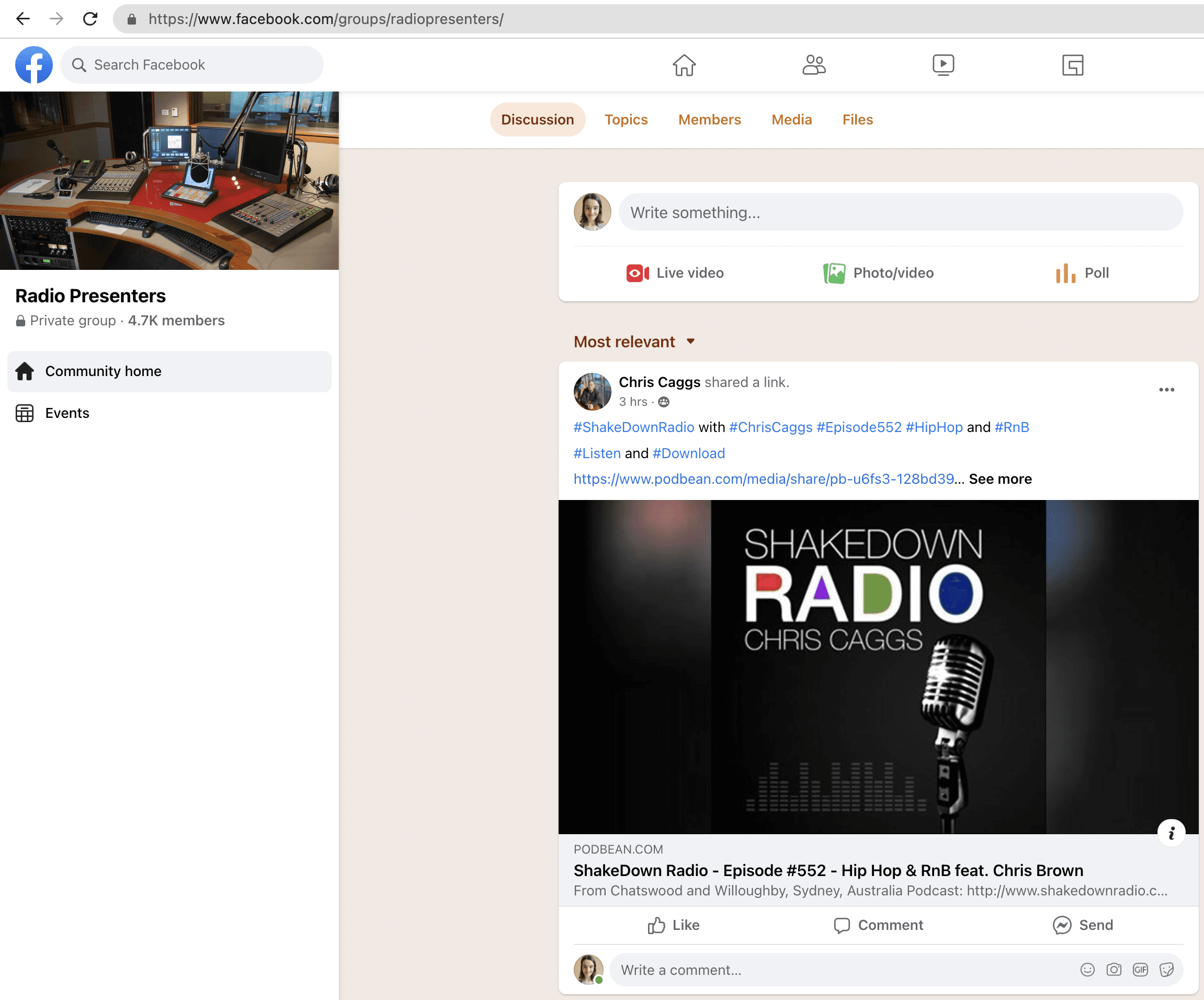The width and height of the screenshot is (1204, 1000).
Task: Attach a photo with the camera icon
Action: pos(1114,970)
